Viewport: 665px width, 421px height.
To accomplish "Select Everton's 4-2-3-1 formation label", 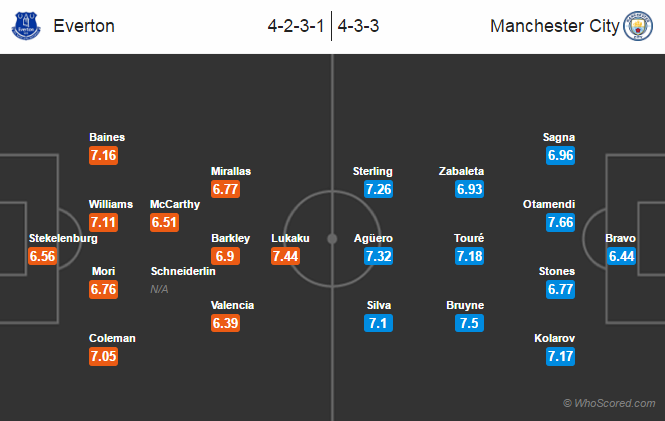I will (297, 26).
